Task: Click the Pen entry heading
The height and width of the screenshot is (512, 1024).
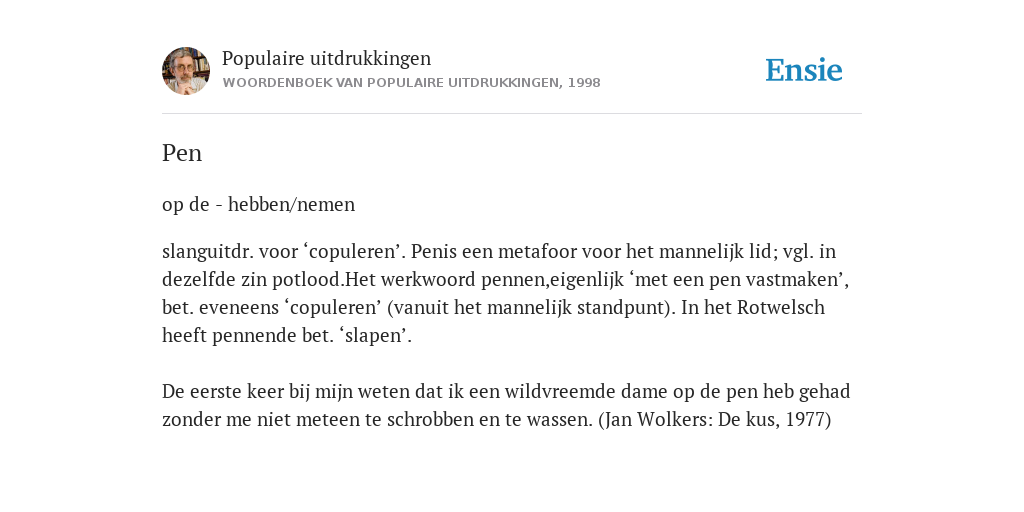Action: point(182,153)
